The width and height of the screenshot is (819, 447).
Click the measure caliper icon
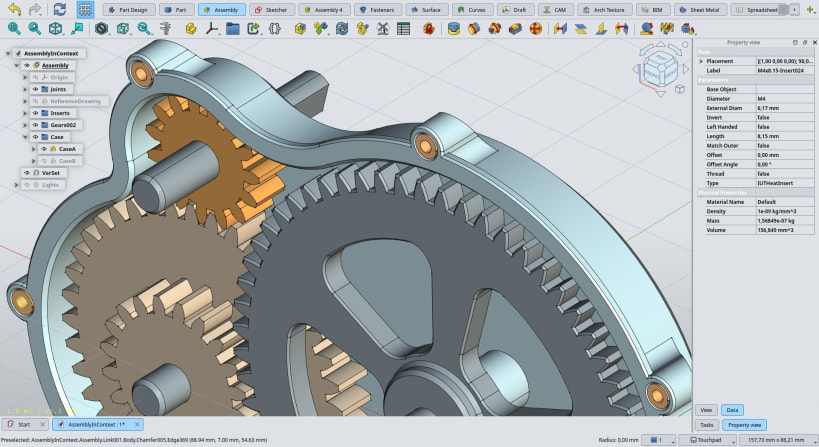[x=166, y=29]
